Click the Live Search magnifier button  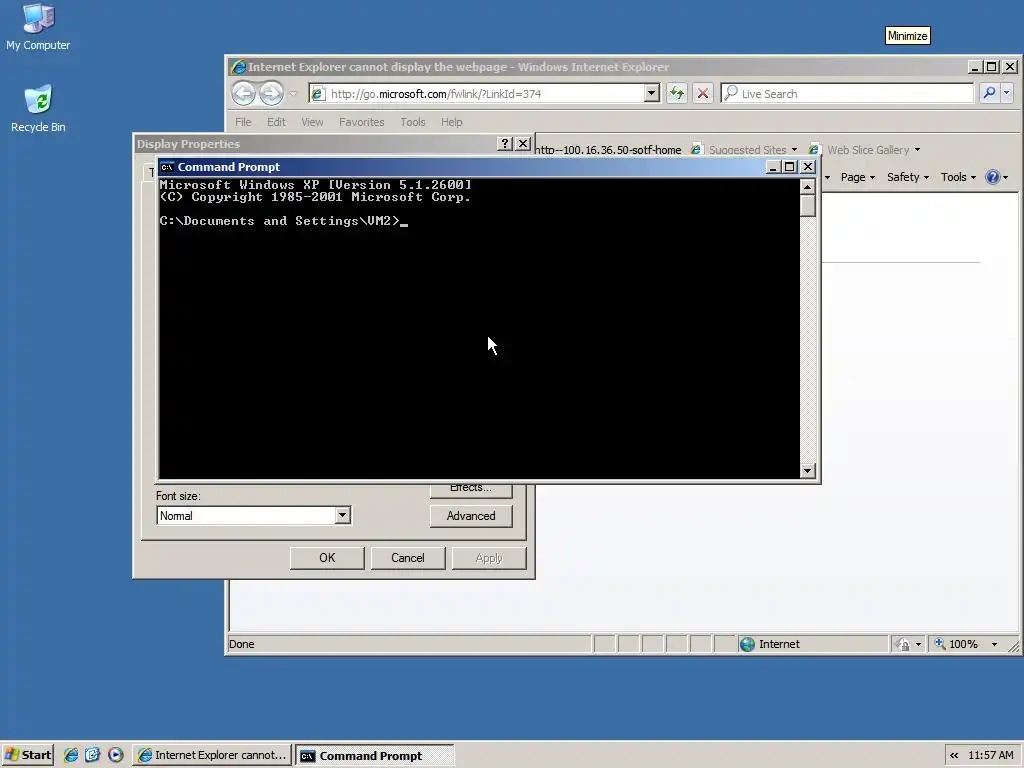tap(989, 93)
